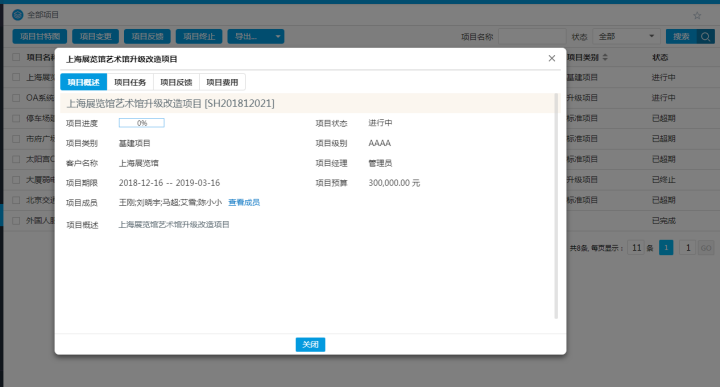Open the 状态 全部 dropdown
This screenshot has height=388, width=720.
(x=626, y=36)
